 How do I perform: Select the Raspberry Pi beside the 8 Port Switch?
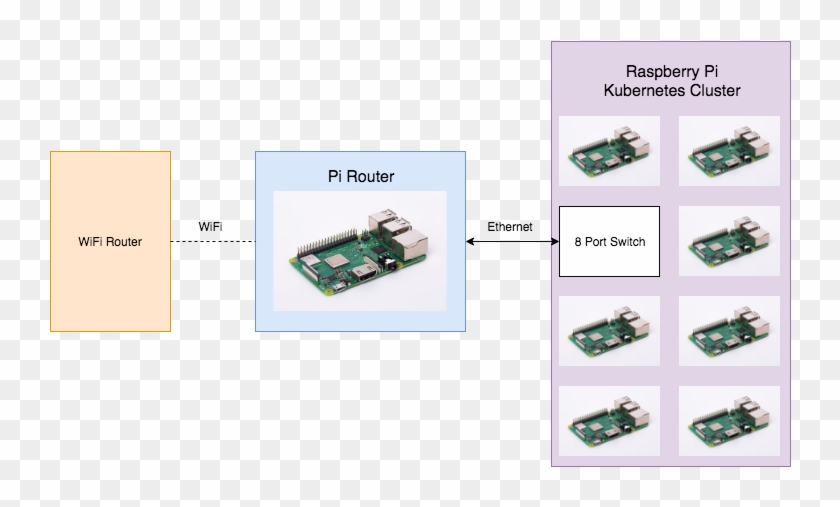tap(729, 241)
